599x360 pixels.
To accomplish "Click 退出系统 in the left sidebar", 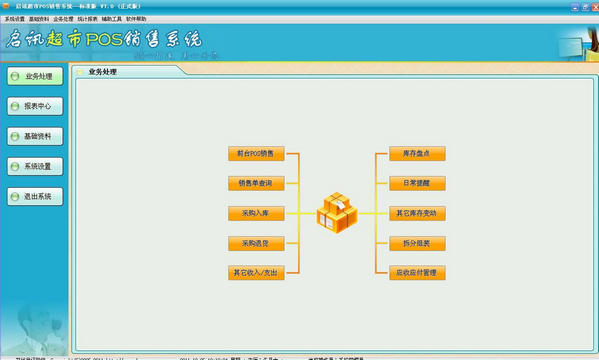I will coord(35,196).
